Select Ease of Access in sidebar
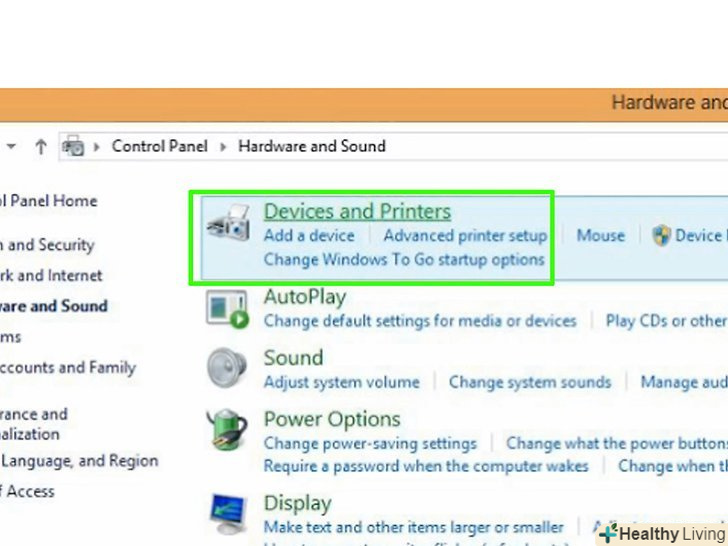Image resolution: width=728 pixels, height=546 pixels. click(27, 492)
